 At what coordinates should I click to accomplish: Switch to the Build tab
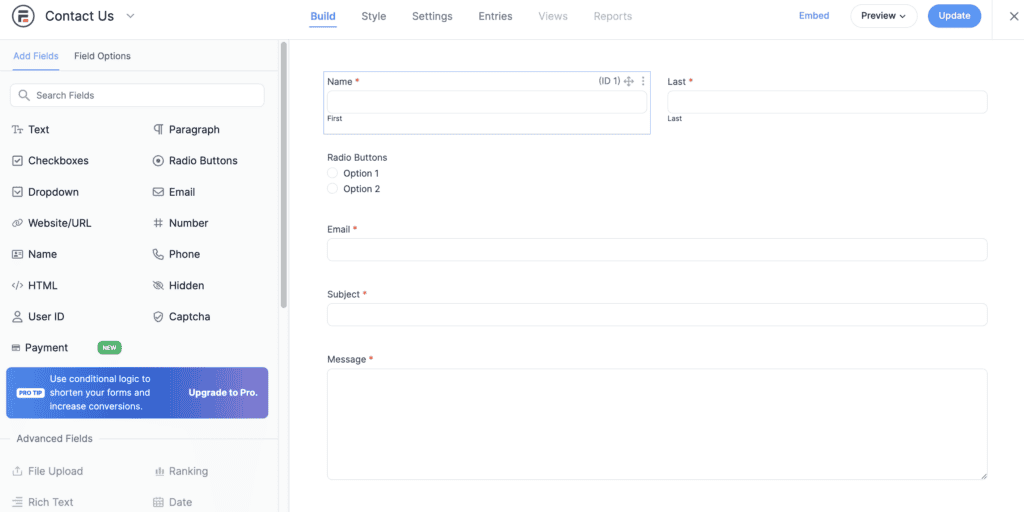coord(323,16)
